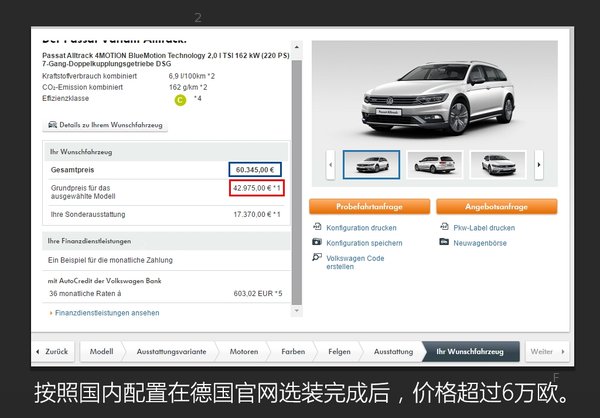Click the Pkw-Label drucken printer icon
Screen dimensions: 600x418
click(444, 227)
